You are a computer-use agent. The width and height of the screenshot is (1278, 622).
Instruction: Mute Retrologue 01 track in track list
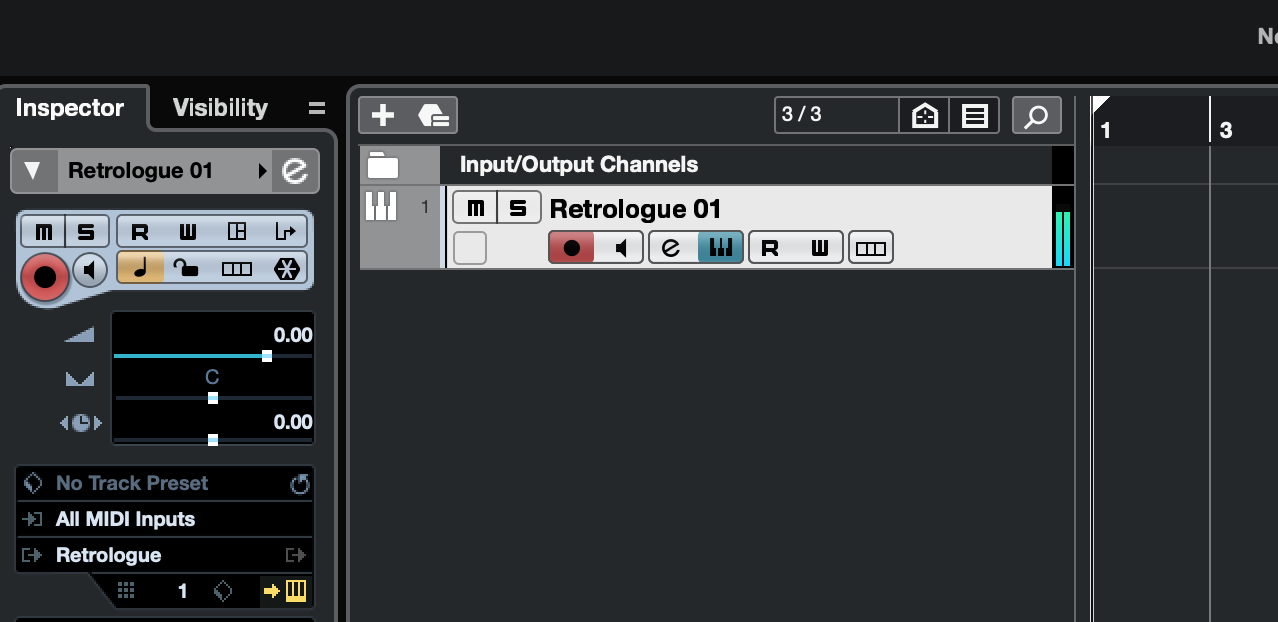[475, 208]
